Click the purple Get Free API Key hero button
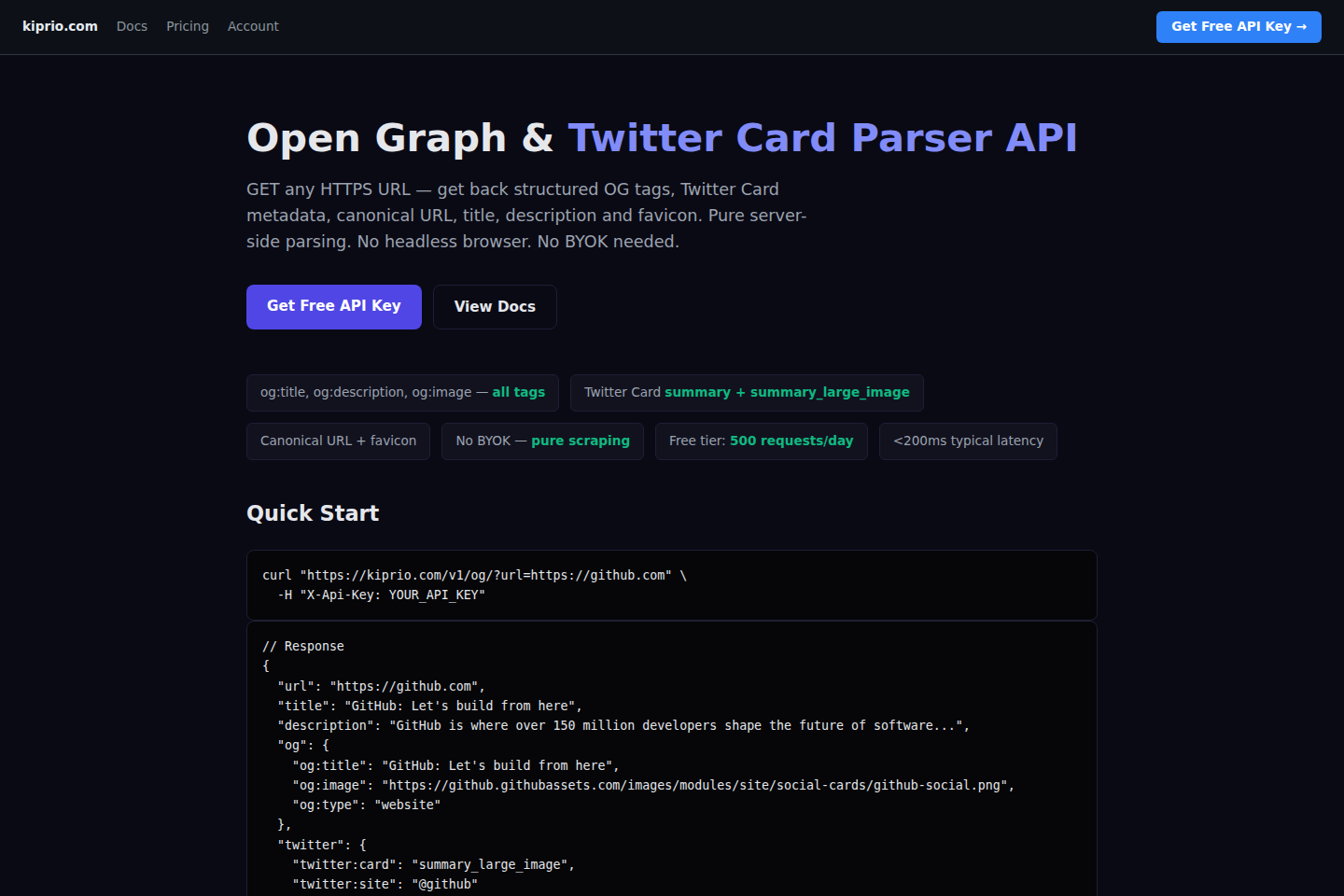 (334, 307)
